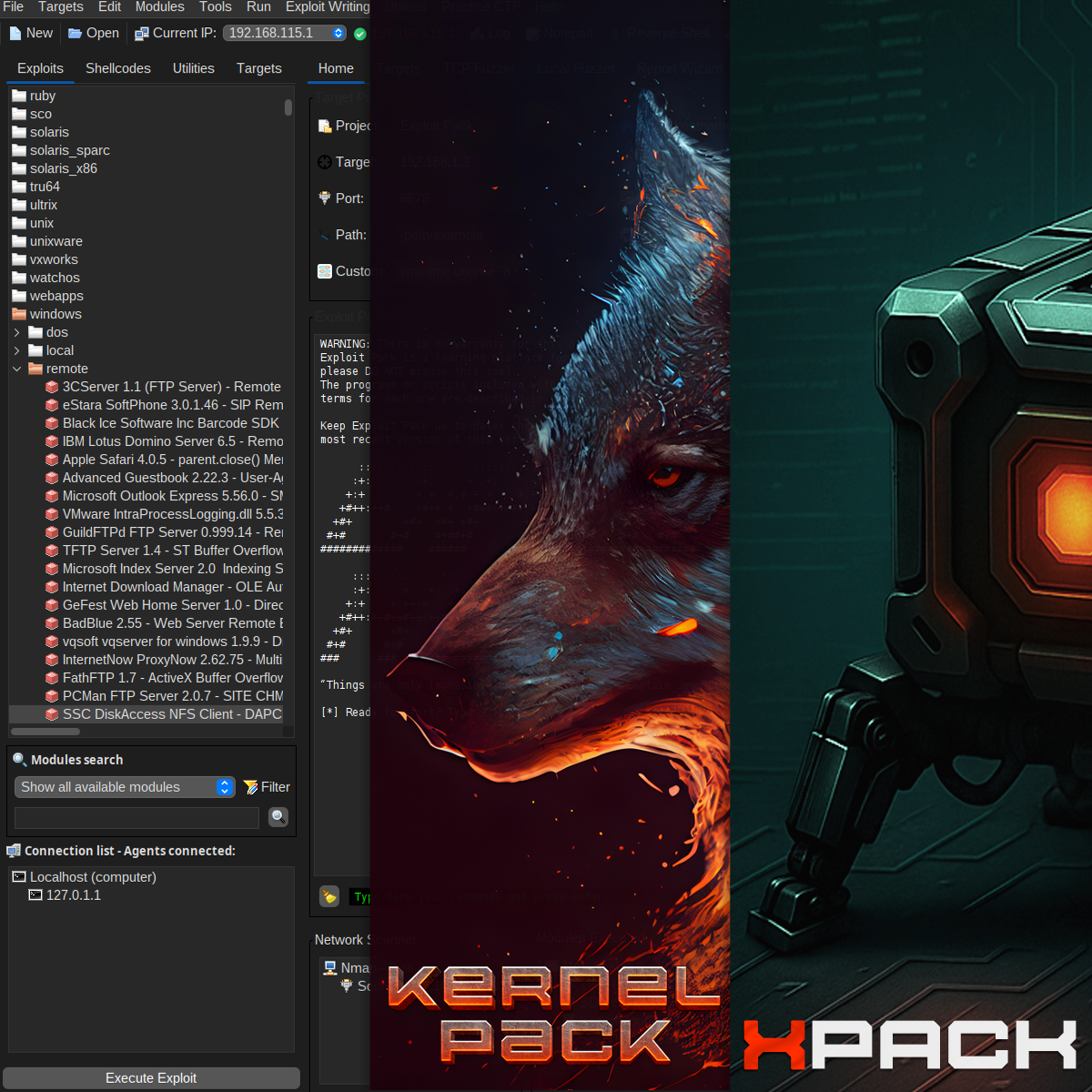Collapse the remote folder chevron

[16, 369]
